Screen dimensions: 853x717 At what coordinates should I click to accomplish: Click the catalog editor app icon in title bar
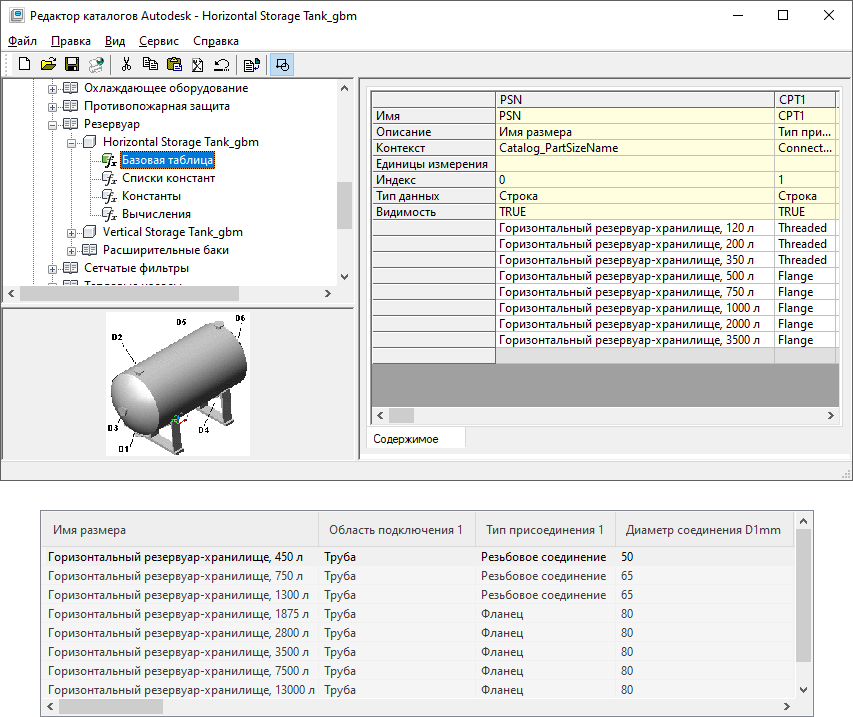[x=17, y=15]
